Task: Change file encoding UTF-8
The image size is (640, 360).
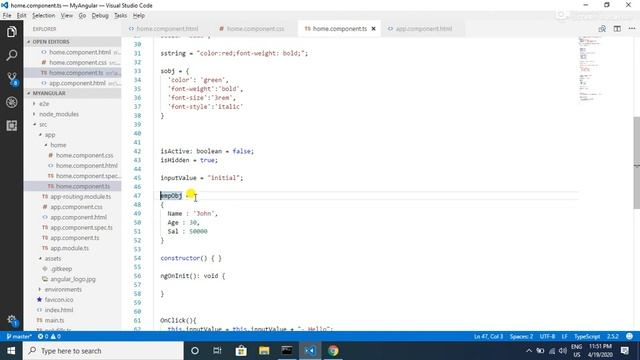Action: point(547,336)
